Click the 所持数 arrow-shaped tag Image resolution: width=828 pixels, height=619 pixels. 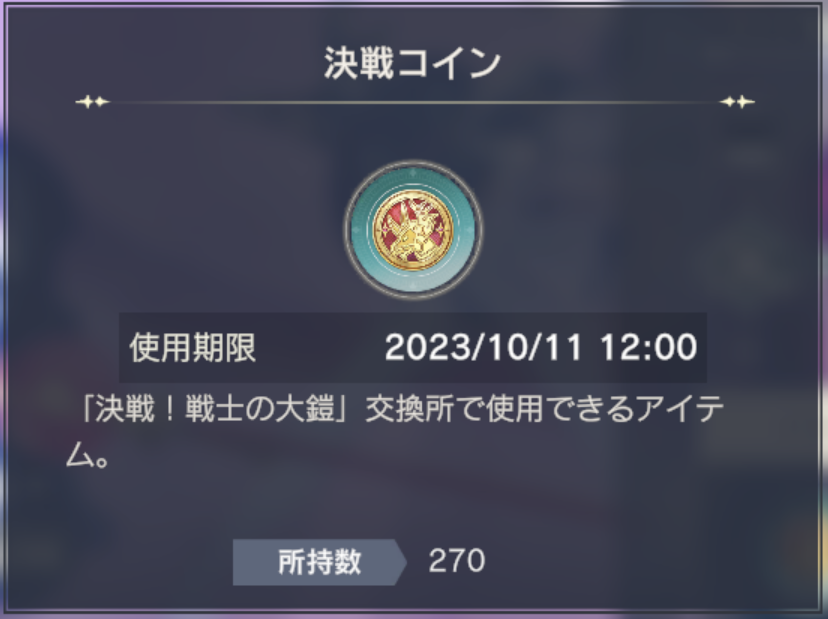(x=319, y=562)
